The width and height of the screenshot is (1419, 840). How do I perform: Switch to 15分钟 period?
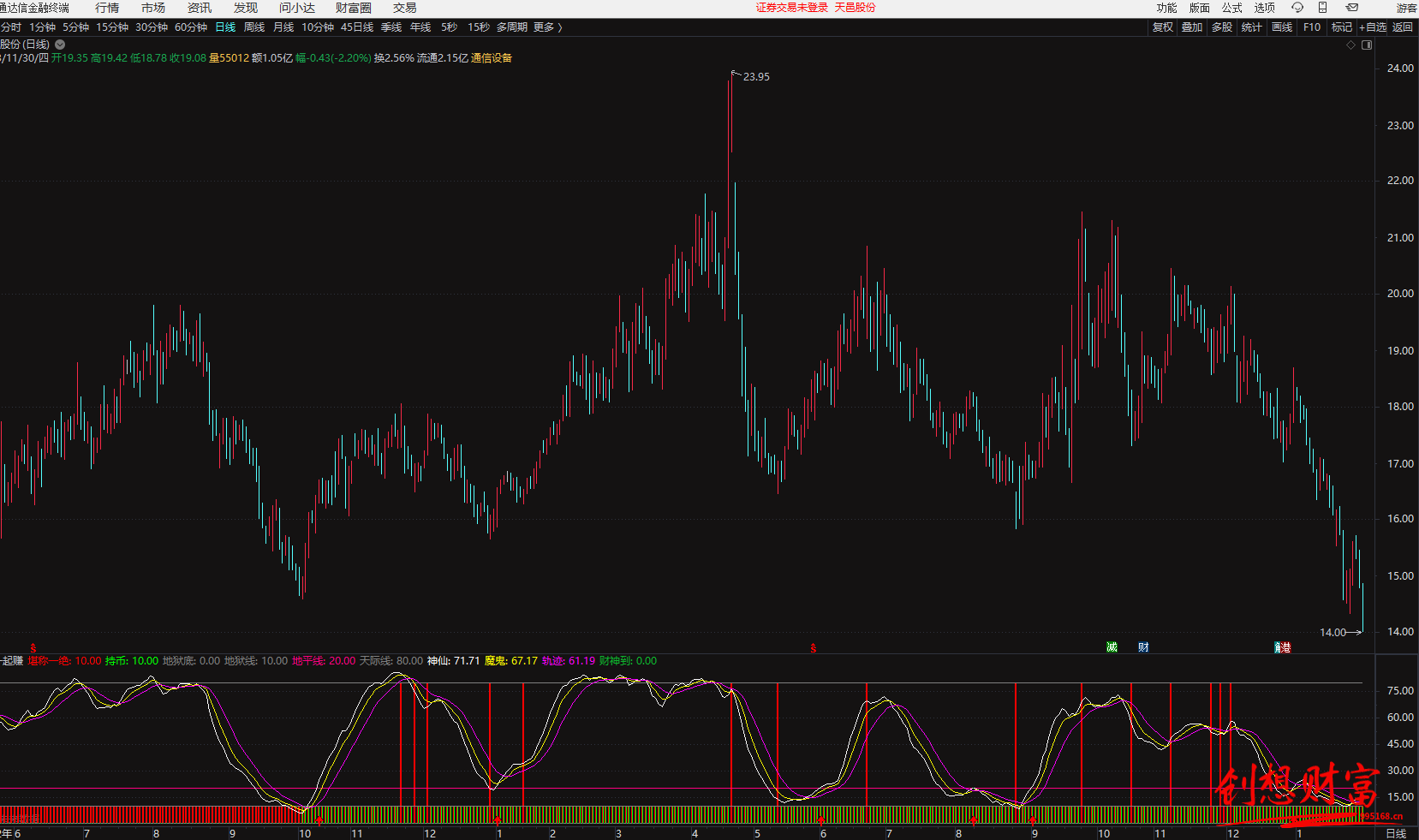coord(112,27)
